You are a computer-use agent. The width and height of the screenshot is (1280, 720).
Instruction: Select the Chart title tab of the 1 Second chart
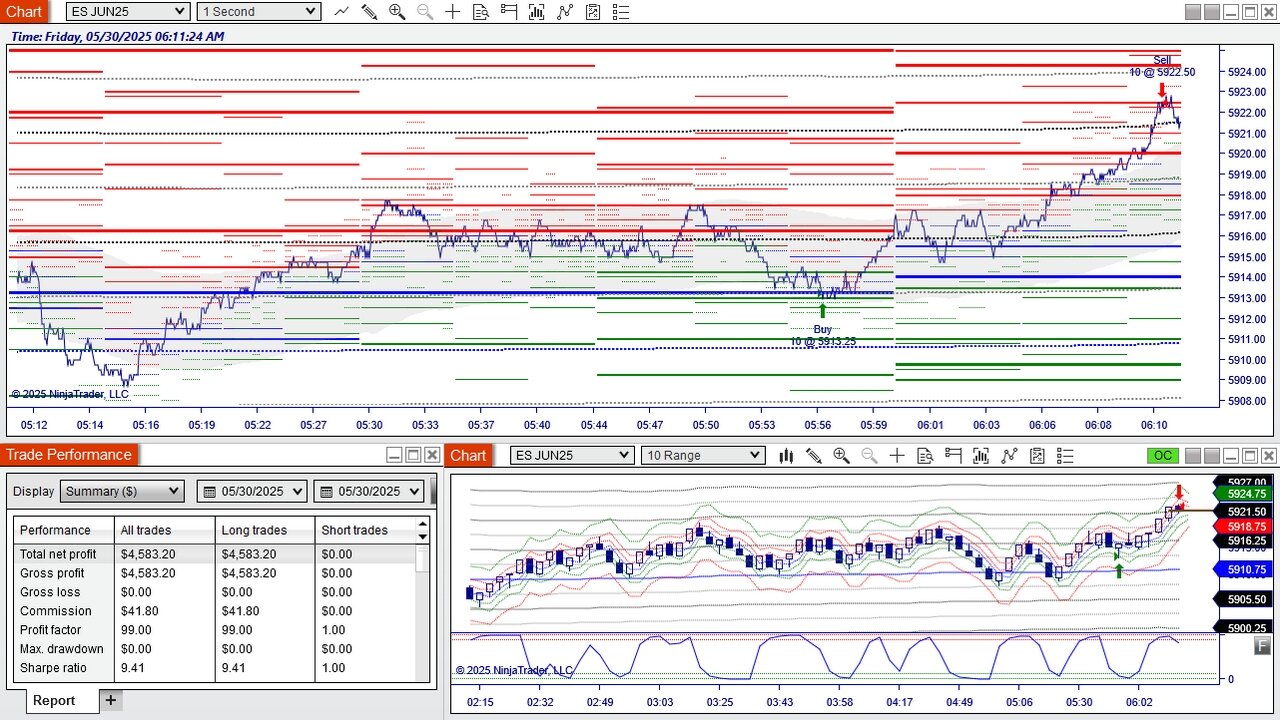click(24, 11)
